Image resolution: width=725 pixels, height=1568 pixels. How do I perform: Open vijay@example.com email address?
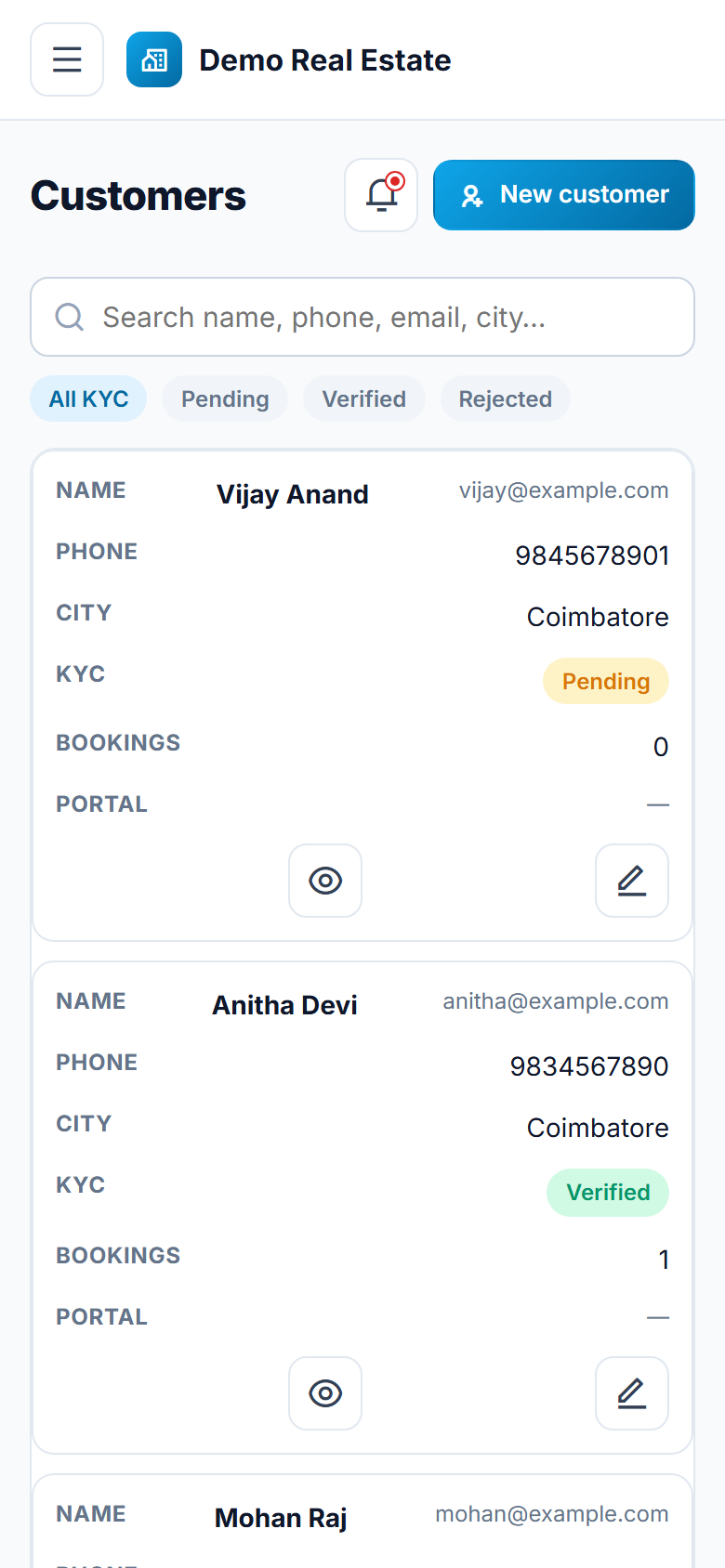[x=564, y=490]
